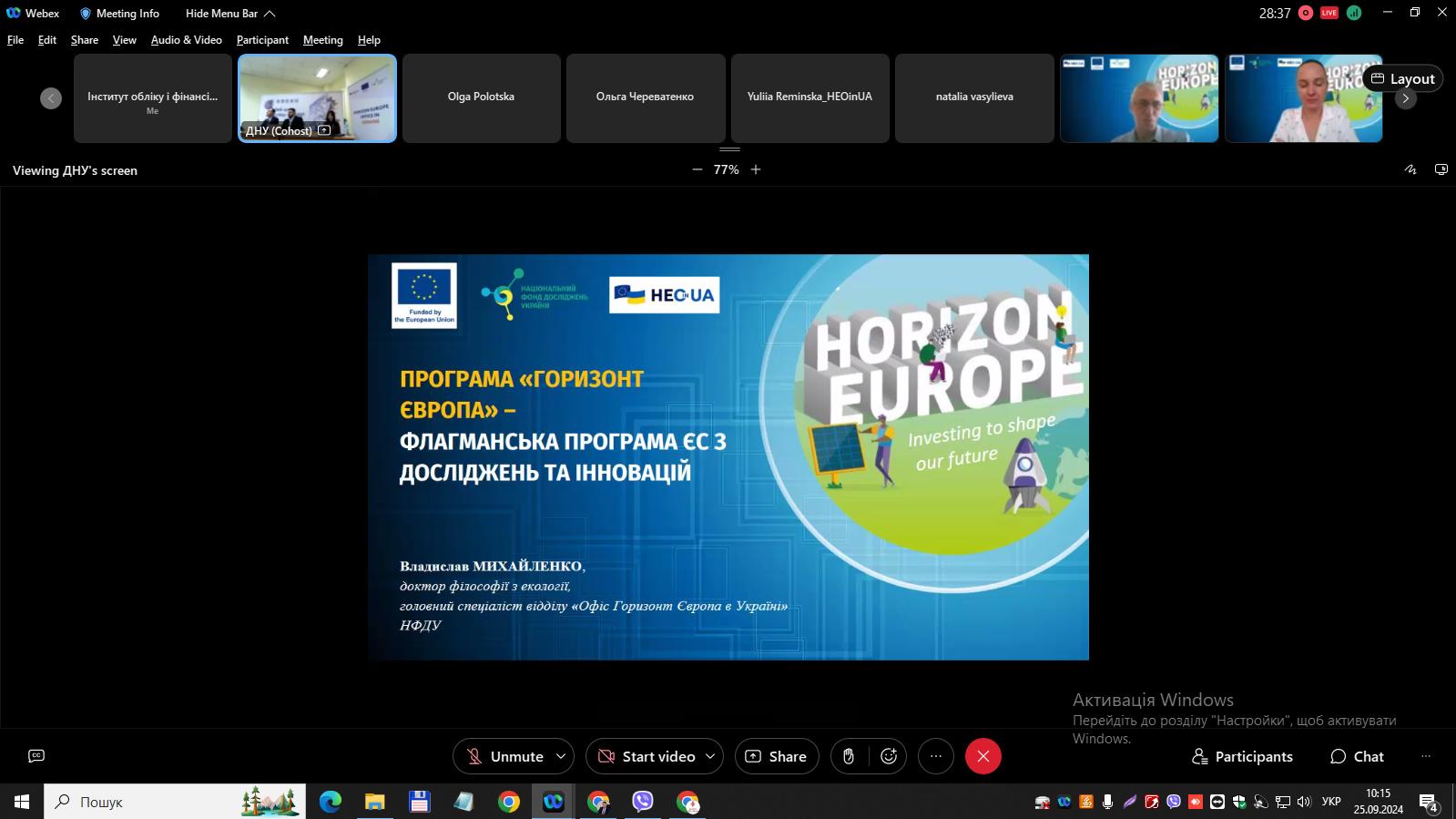Click the 77% zoom level value

727,169
